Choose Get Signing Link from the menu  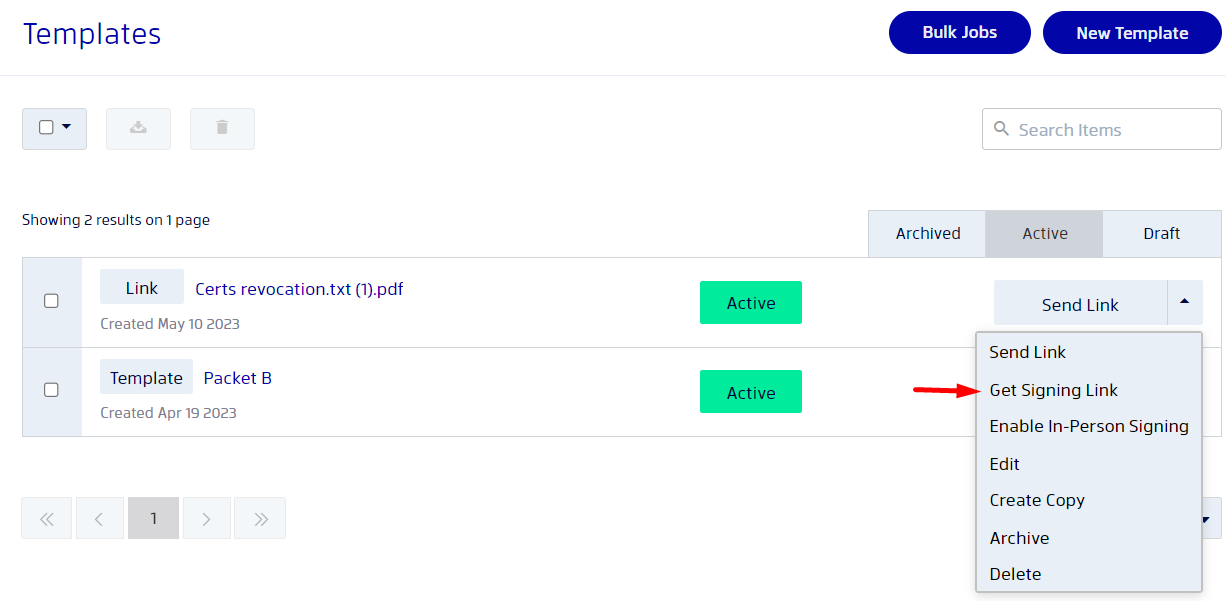[1054, 390]
